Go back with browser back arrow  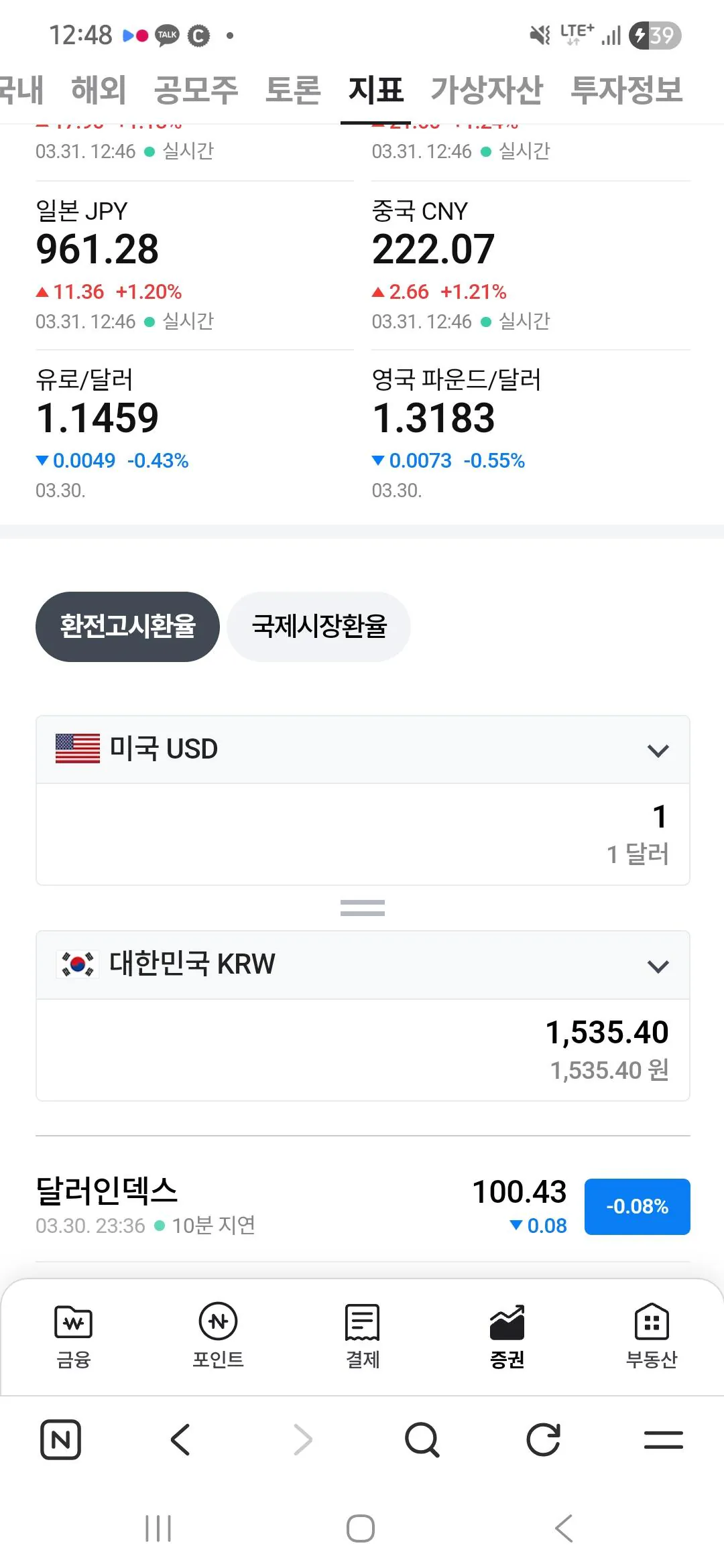[x=180, y=1439]
